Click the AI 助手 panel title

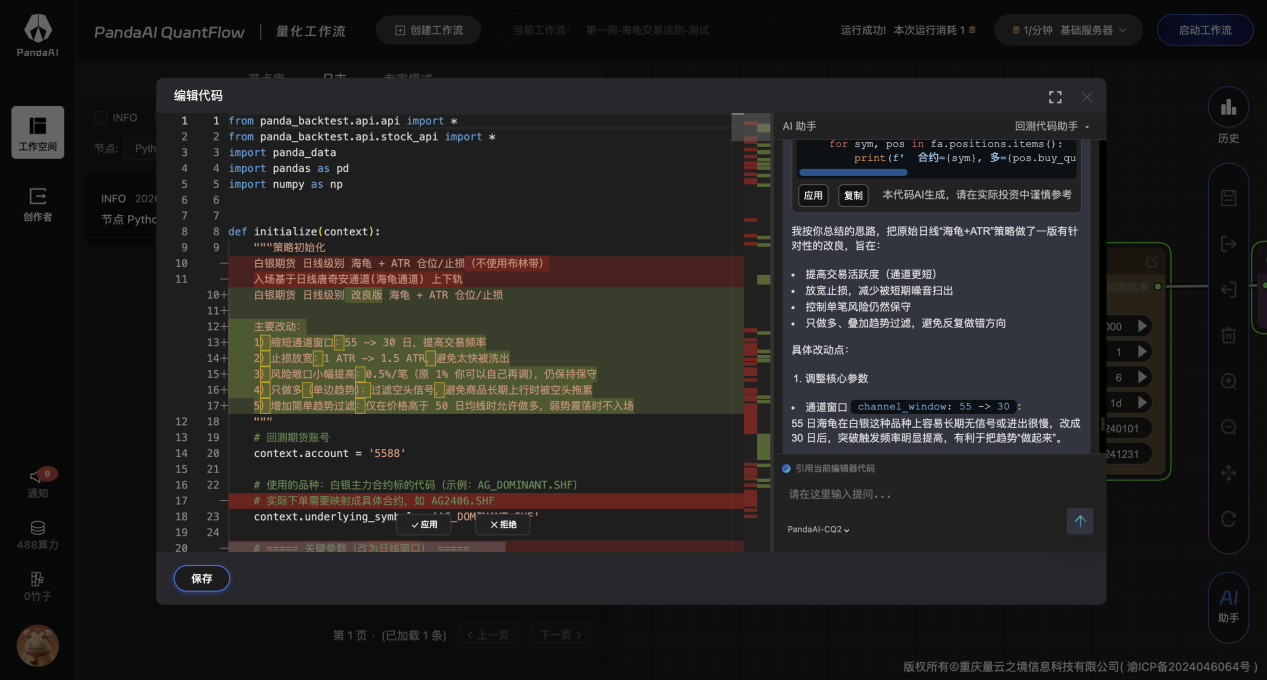(799, 126)
